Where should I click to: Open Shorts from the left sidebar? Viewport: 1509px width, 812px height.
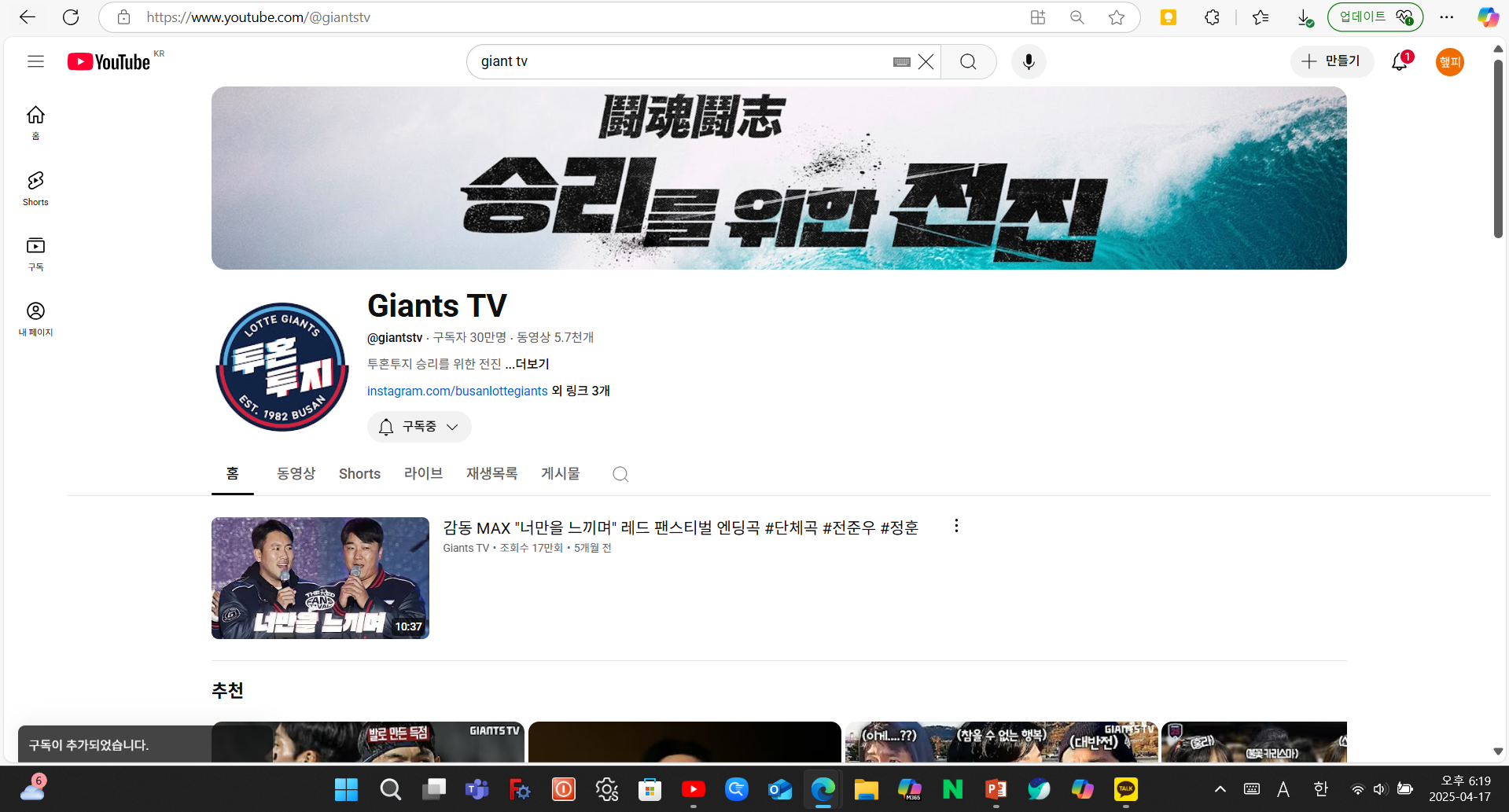tap(35, 189)
